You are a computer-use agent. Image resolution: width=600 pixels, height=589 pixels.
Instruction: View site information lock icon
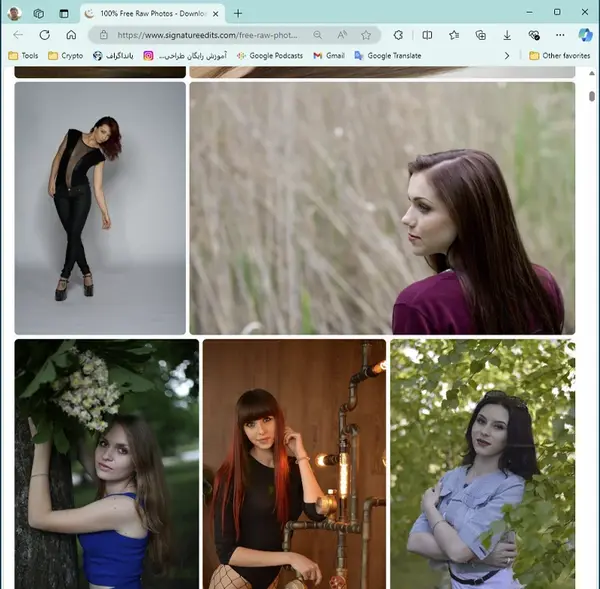click(104, 35)
